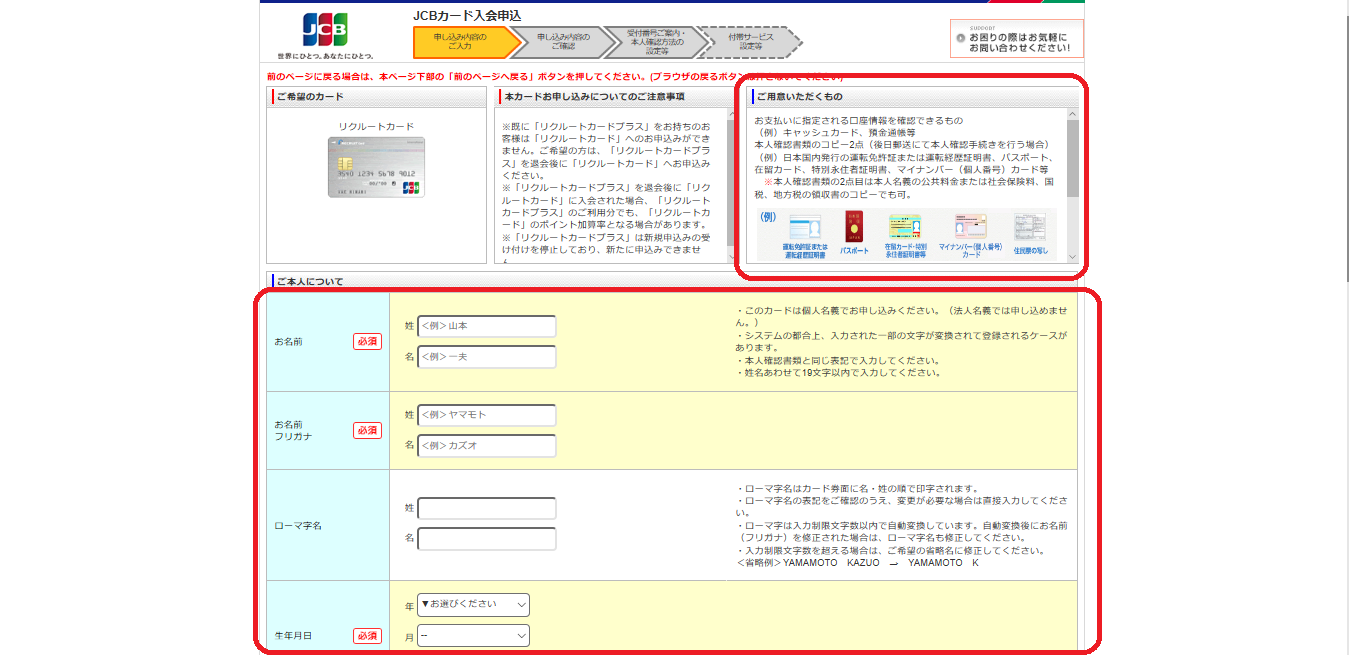This screenshot has height=655, width=1349.
Task: Open the 月 birth month dropdown
Action: [x=473, y=635]
